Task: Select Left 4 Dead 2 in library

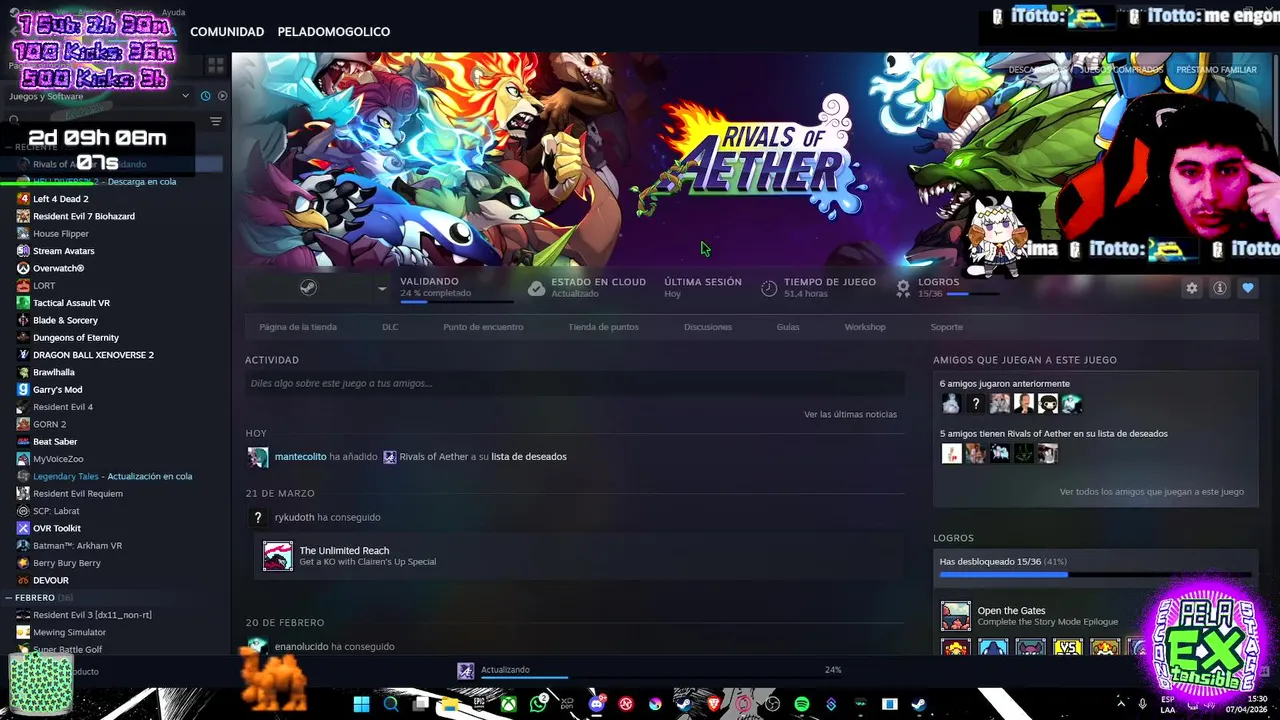Action: (x=60, y=199)
